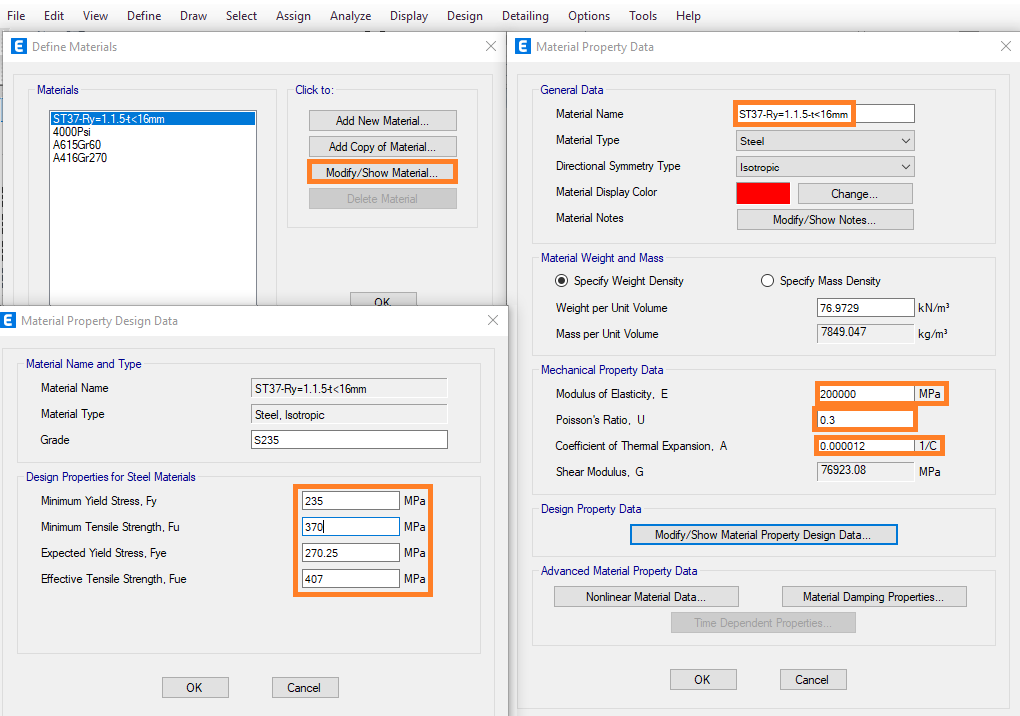Close the Material Property Design Data dialog

point(493,320)
